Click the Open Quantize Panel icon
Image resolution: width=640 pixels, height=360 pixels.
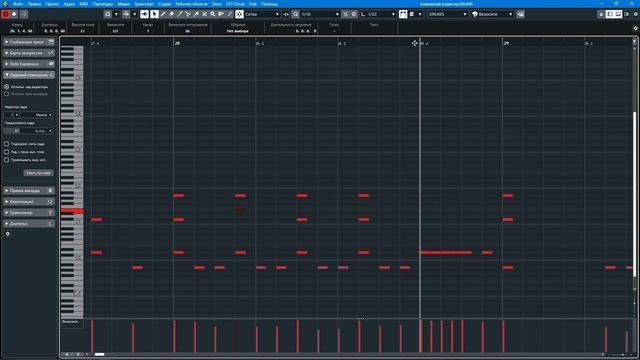pos(353,14)
